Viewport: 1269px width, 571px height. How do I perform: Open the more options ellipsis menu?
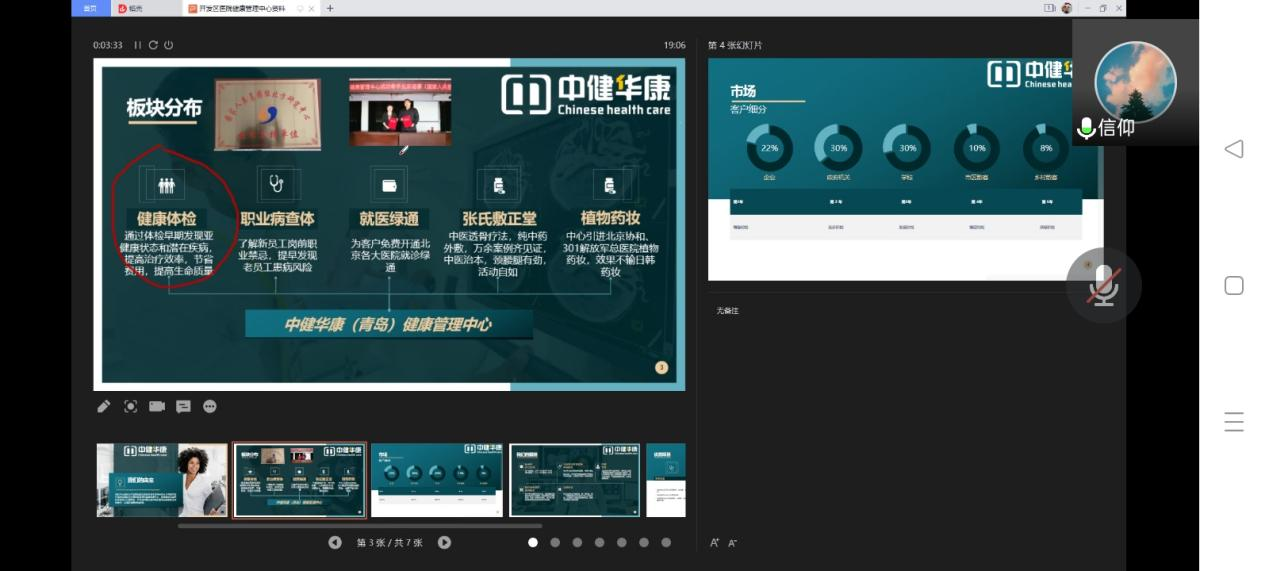[210, 406]
